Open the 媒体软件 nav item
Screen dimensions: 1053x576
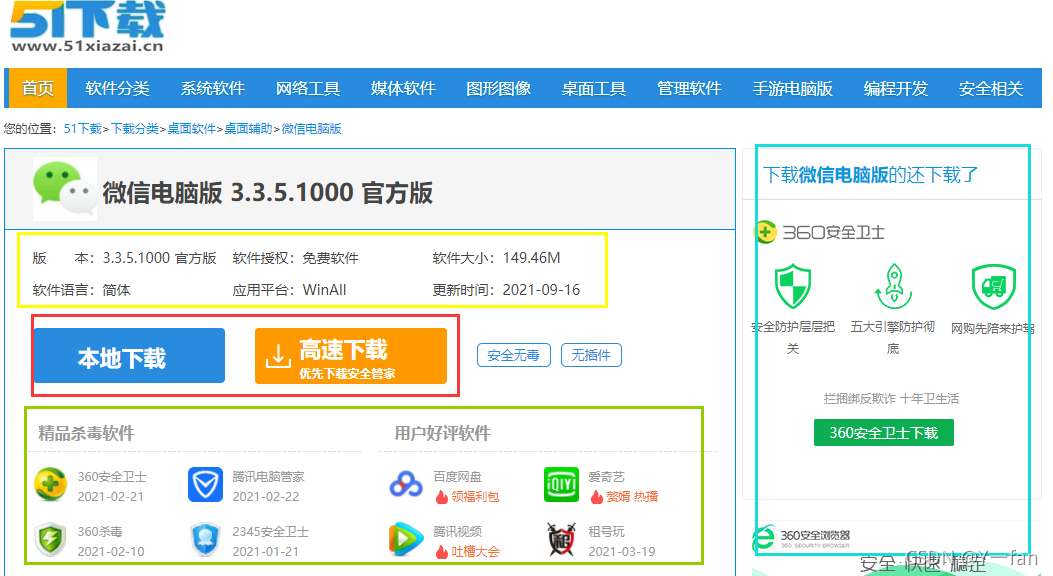click(x=404, y=88)
